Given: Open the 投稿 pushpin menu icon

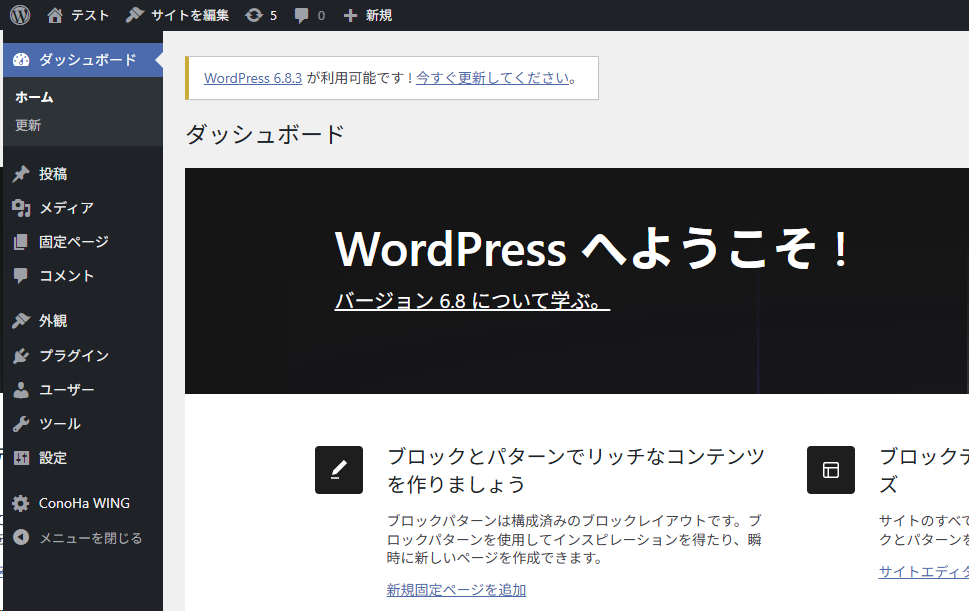Looking at the screenshot, I should pyautogui.click(x=21, y=174).
